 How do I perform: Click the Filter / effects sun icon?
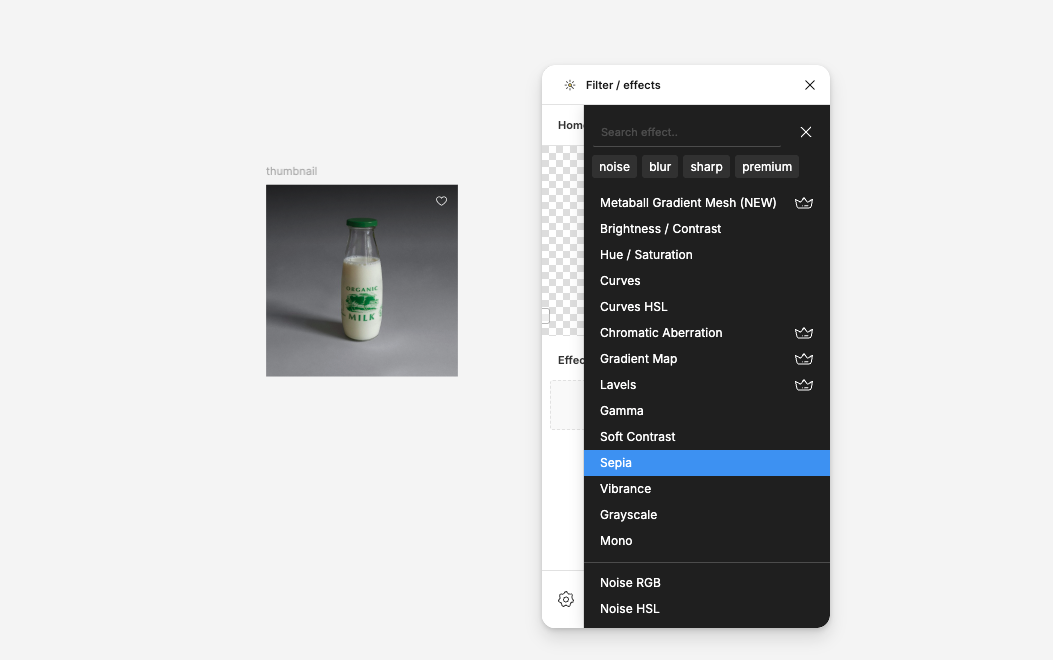pyautogui.click(x=570, y=85)
